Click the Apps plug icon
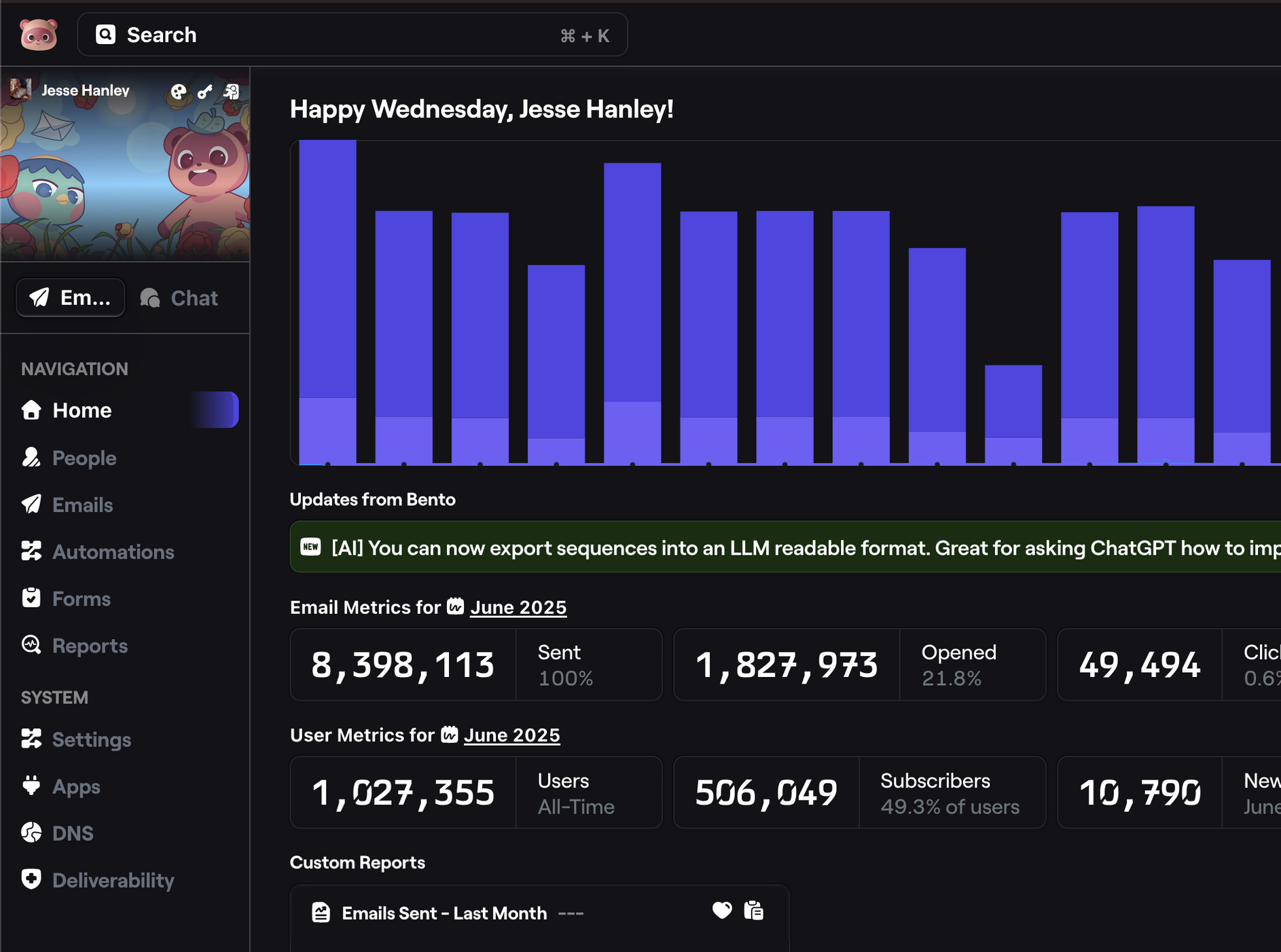The height and width of the screenshot is (952, 1281). (31, 785)
